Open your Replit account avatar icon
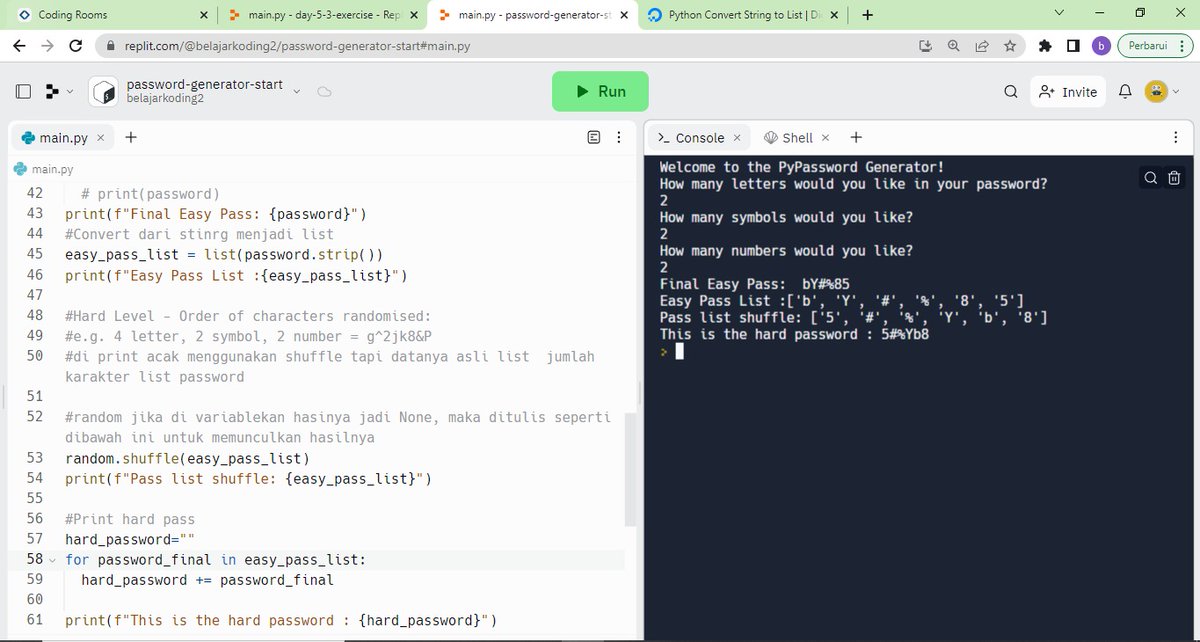 coord(1158,91)
